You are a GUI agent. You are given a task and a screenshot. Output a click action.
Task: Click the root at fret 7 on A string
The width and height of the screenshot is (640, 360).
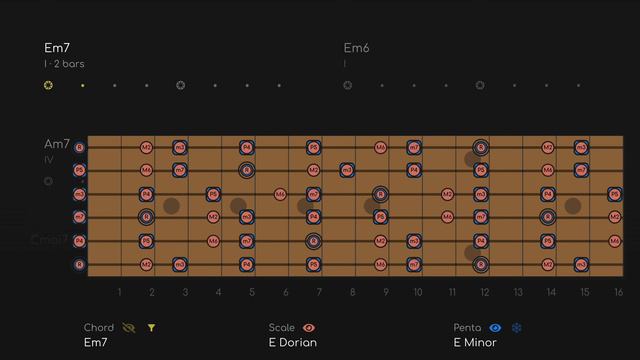[x=313, y=241]
